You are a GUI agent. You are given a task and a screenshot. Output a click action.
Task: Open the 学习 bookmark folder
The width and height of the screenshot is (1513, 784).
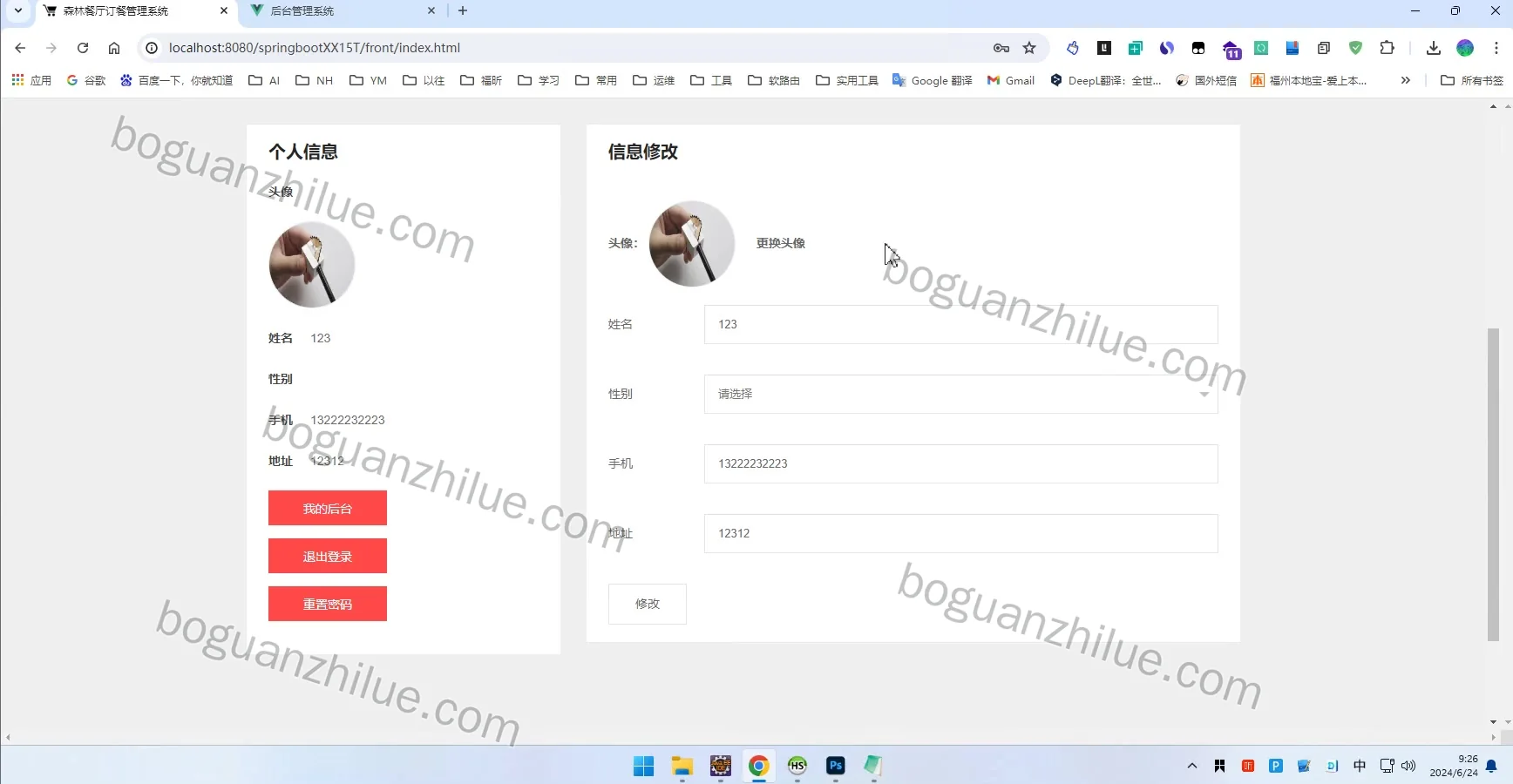click(539, 80)
